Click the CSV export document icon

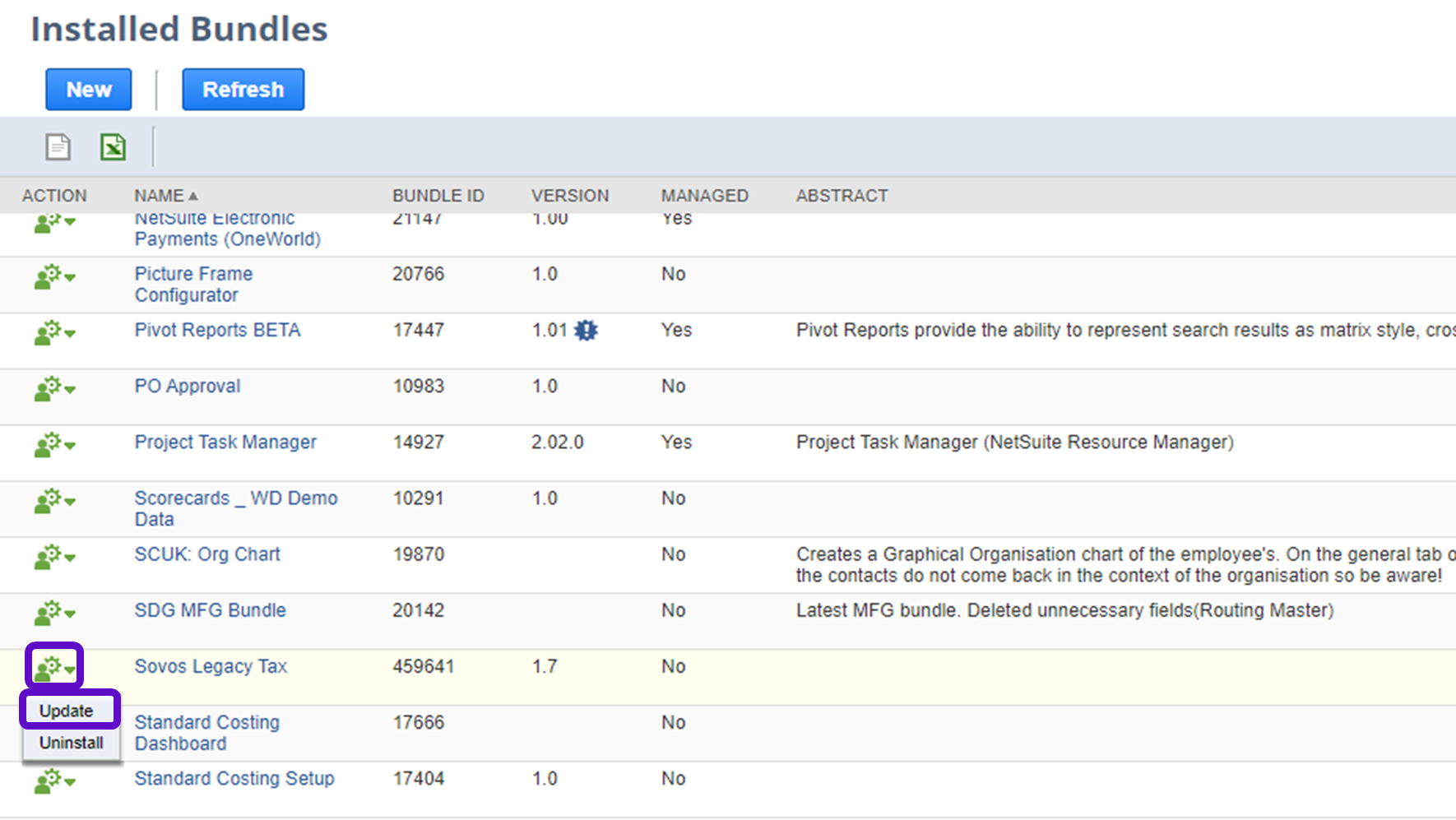58,147
